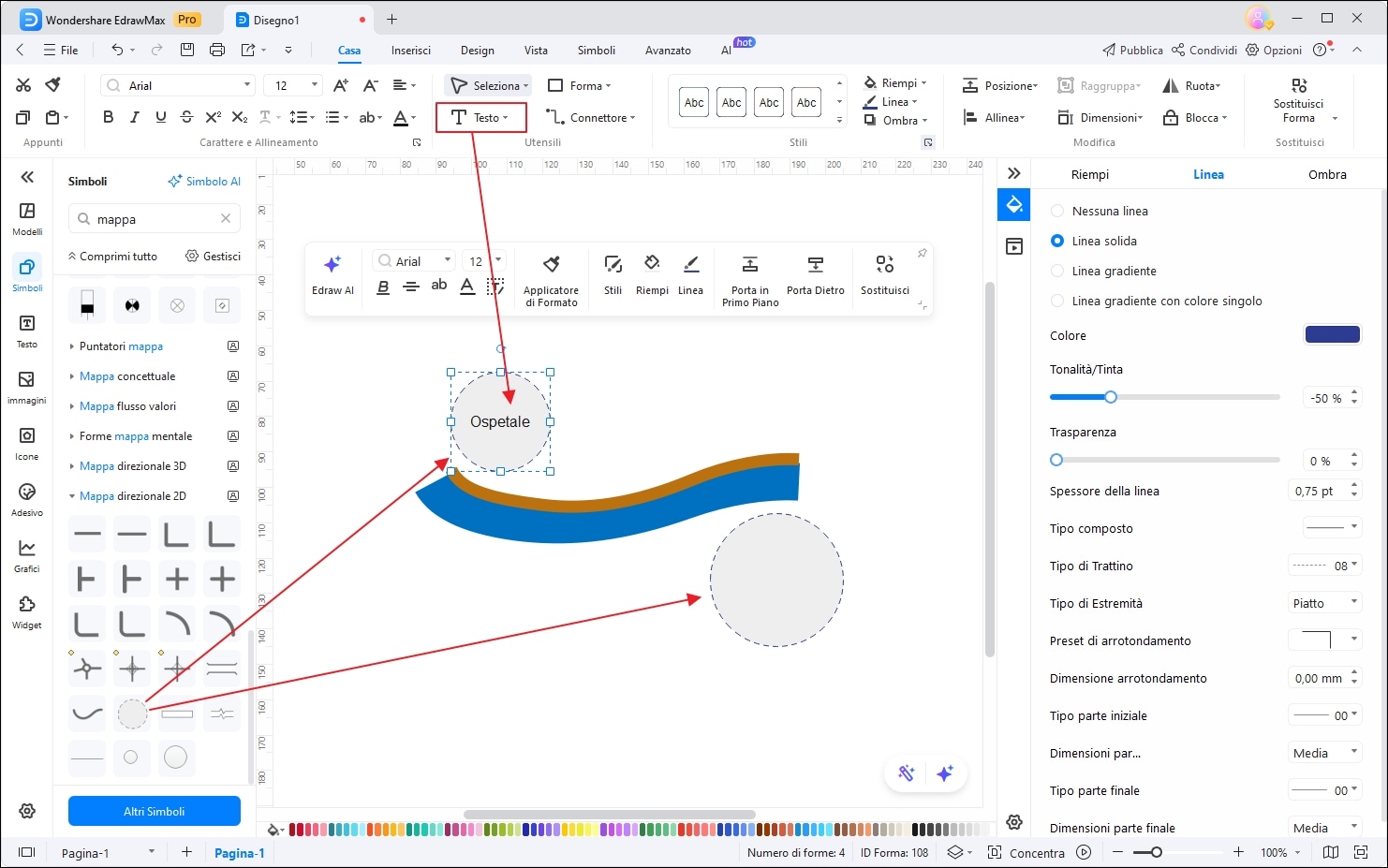1388x868 pixels.
Task: Click Applicatore di Formato in floating toolbar
Action: coord(551,280)
